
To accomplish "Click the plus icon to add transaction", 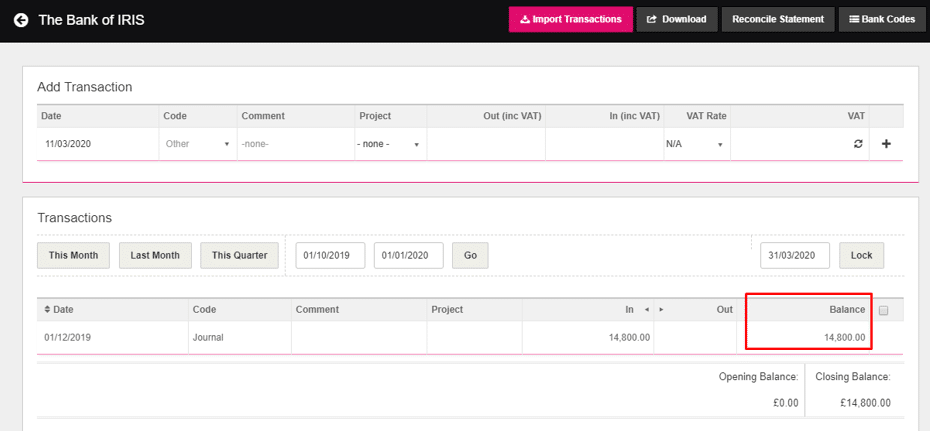I will (886, 144).
